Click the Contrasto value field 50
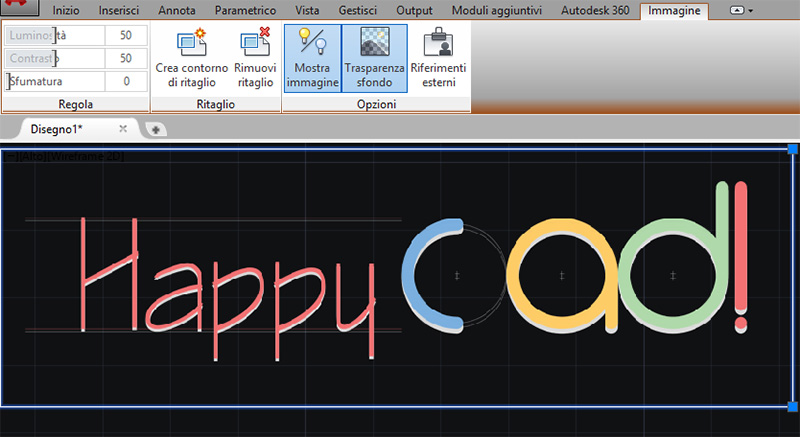This screenshot has height=437, width=800. [126, 58]
